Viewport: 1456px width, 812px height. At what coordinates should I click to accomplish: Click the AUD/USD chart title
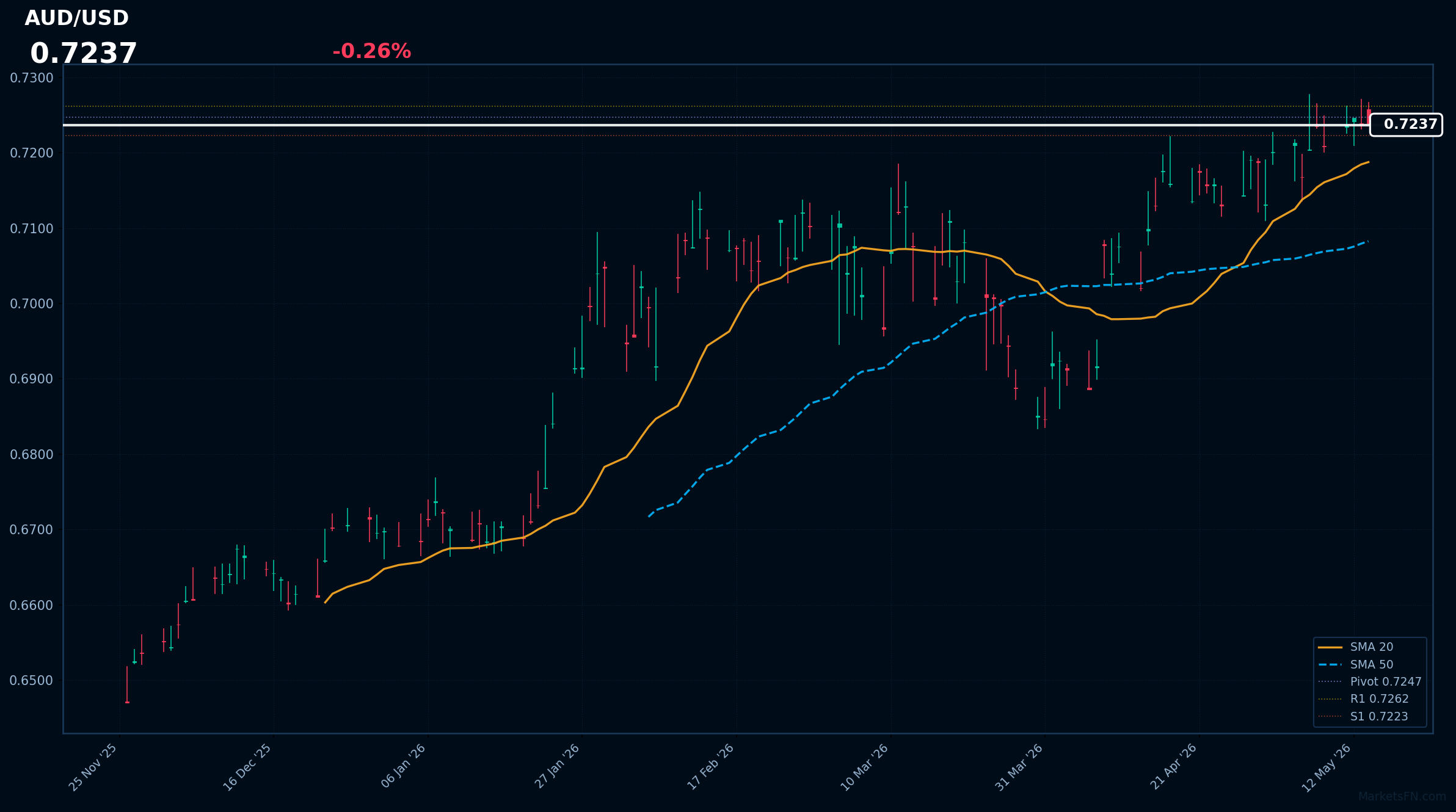(x=76, y=18)
